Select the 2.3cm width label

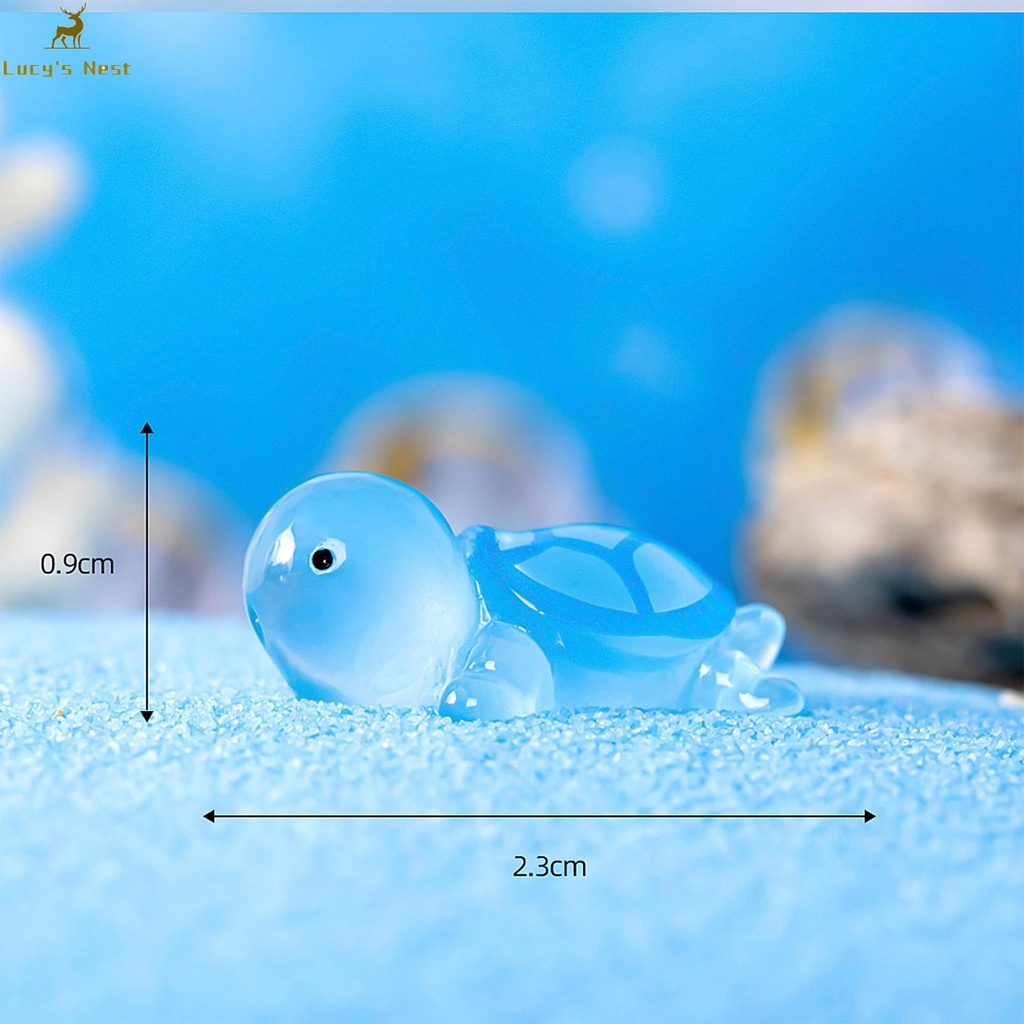tap(549, 866)
